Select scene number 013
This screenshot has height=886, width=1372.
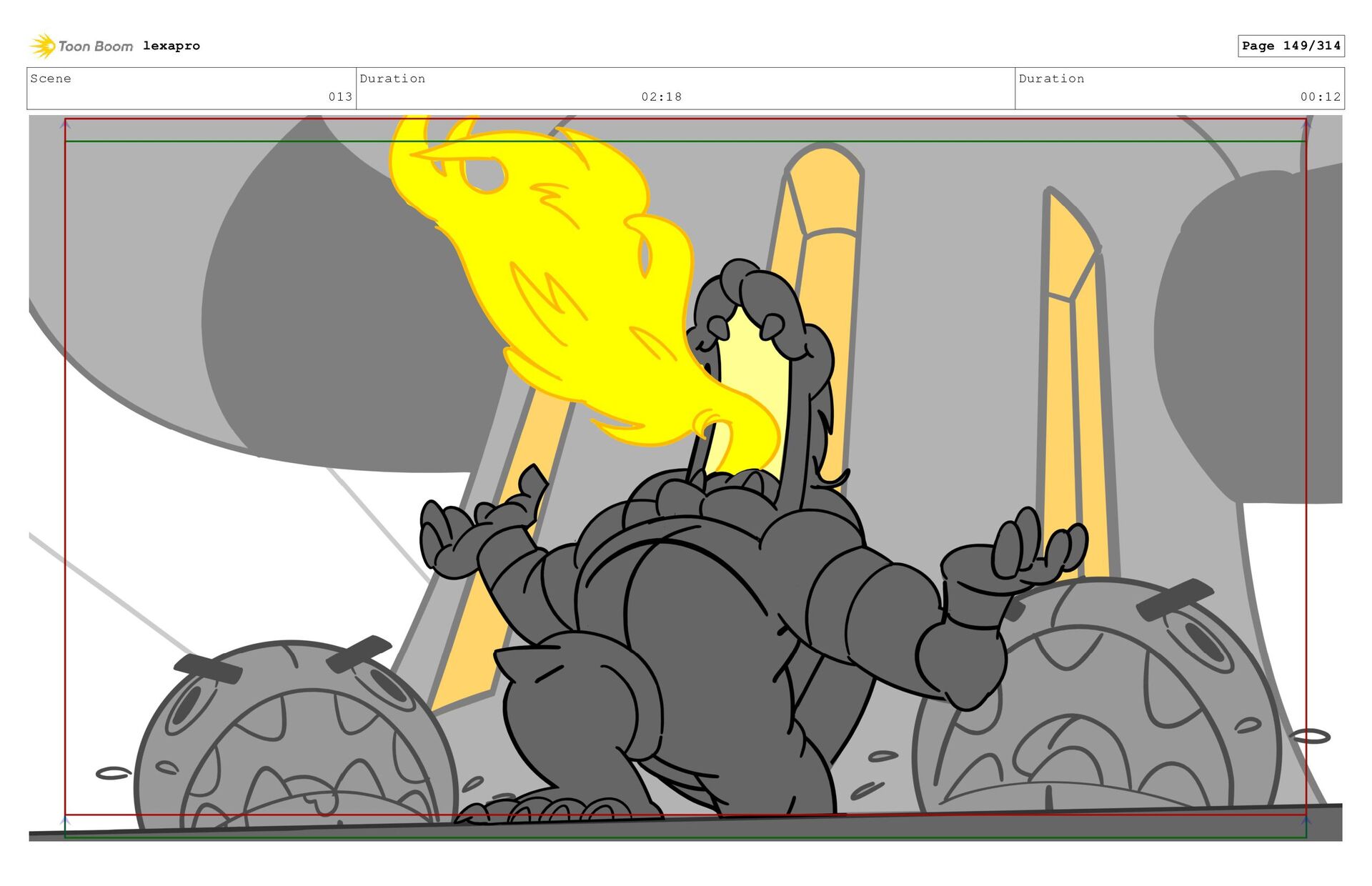(340, 96)
